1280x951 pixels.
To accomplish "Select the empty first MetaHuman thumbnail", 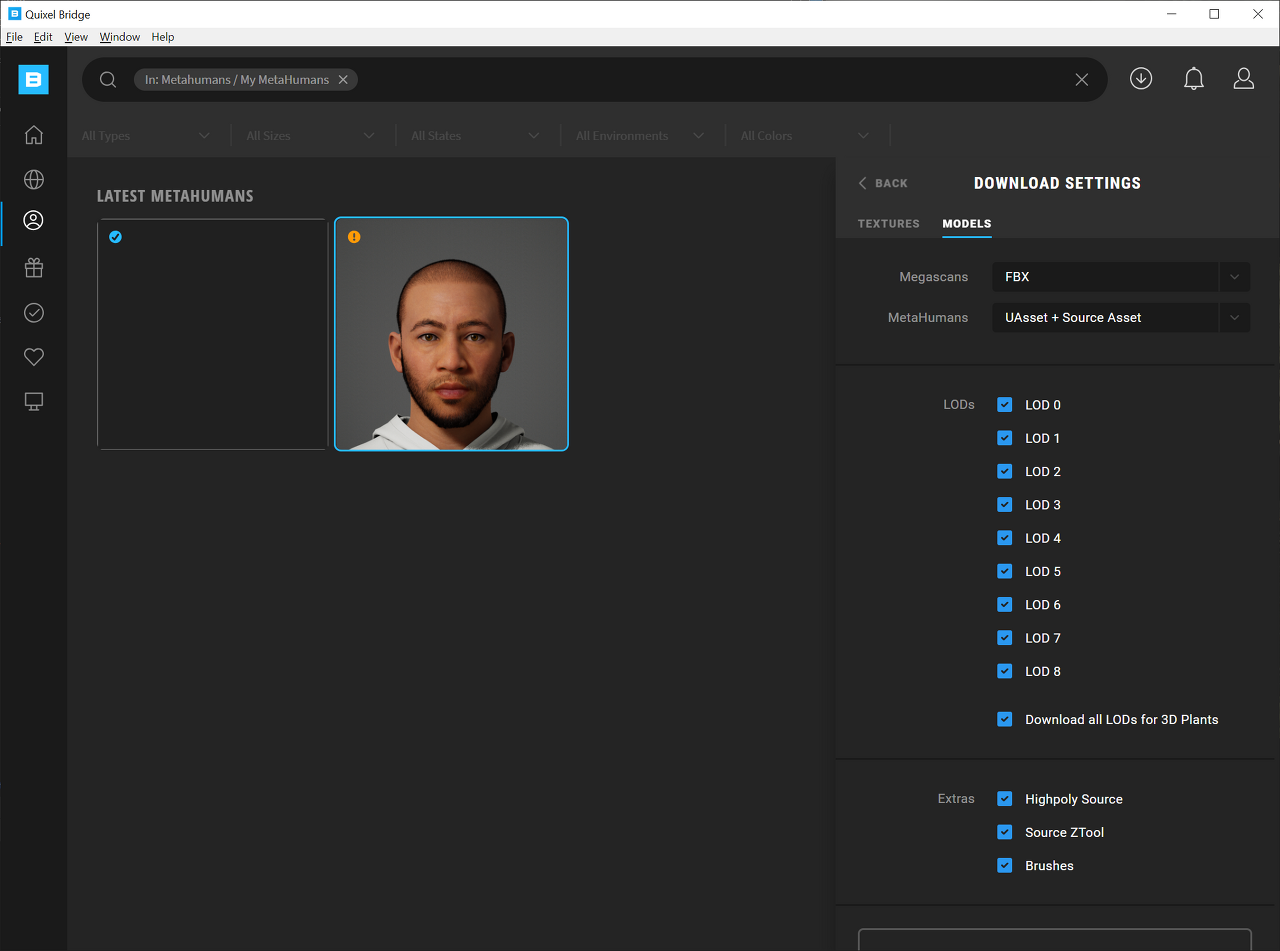I will [212, 334].
